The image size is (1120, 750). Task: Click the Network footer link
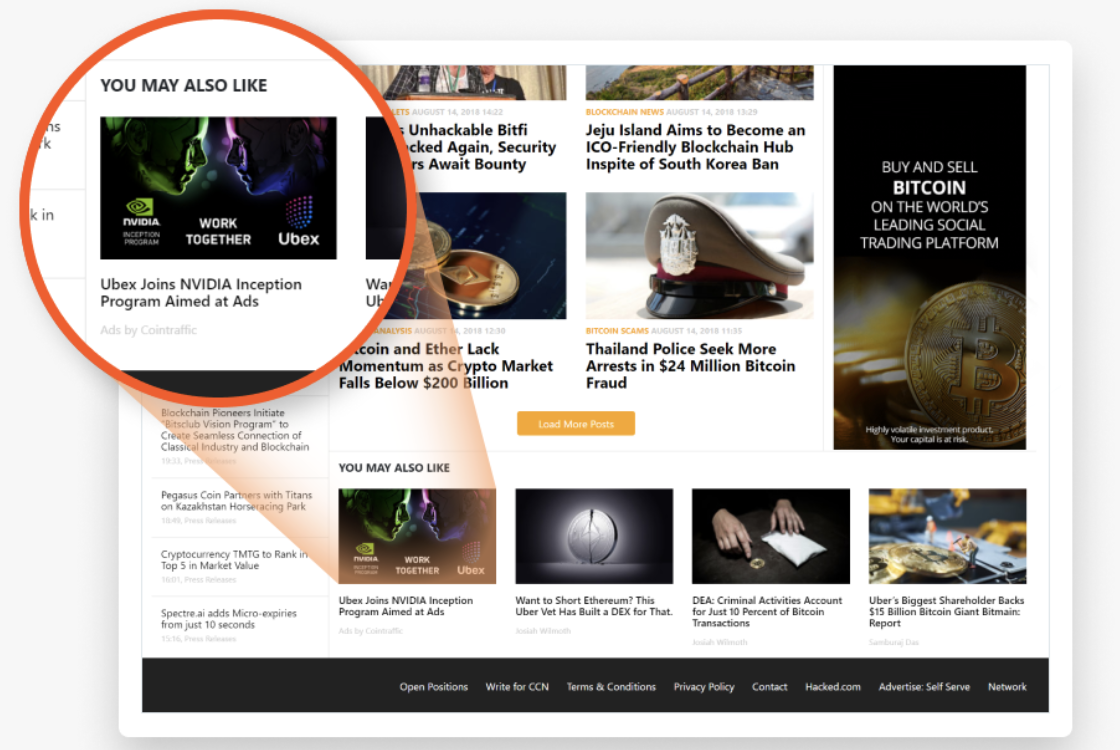coord(1007,686)
